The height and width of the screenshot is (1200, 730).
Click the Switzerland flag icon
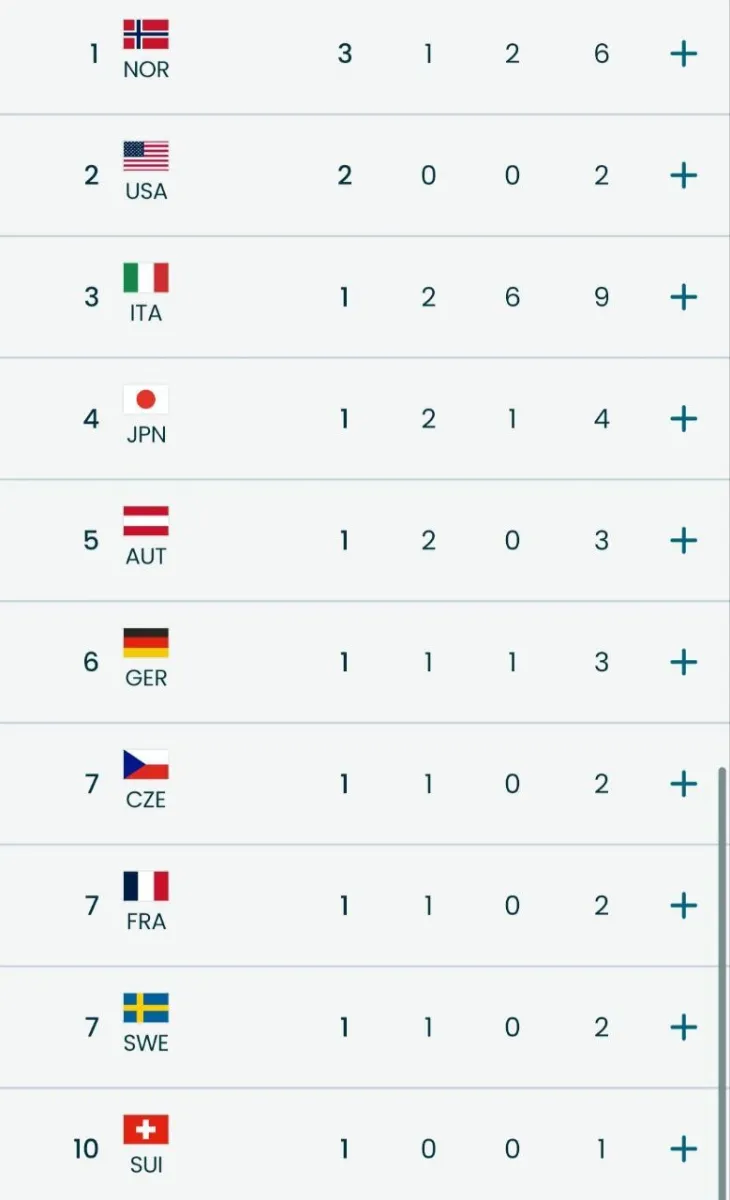[x=146, y=1130]
